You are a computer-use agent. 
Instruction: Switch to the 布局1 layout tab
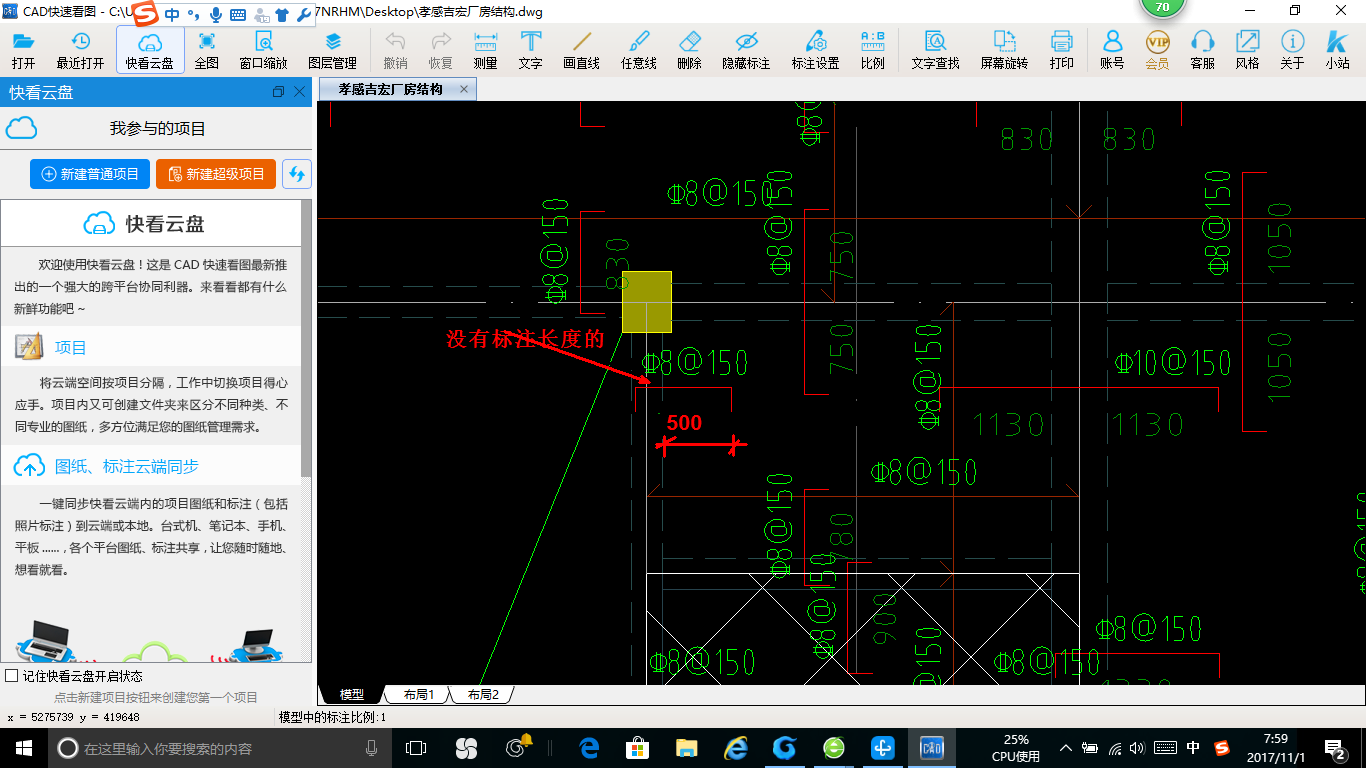[x=418, y=694]
